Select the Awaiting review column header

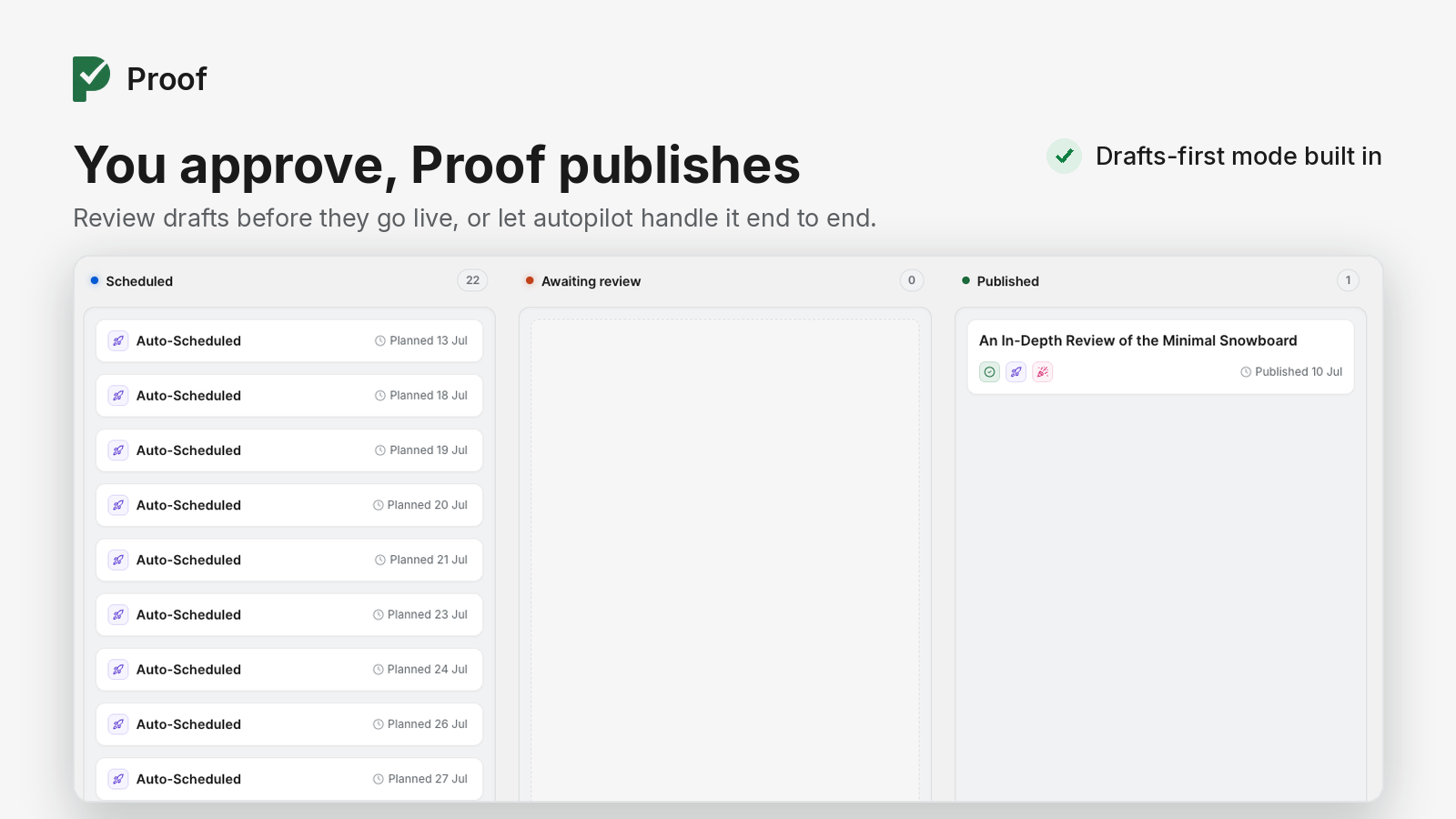591,281
